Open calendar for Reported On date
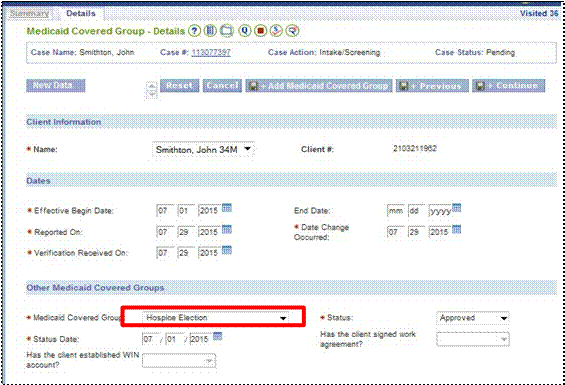The height and width of the screenshot is (385, 565). [227, 229]
